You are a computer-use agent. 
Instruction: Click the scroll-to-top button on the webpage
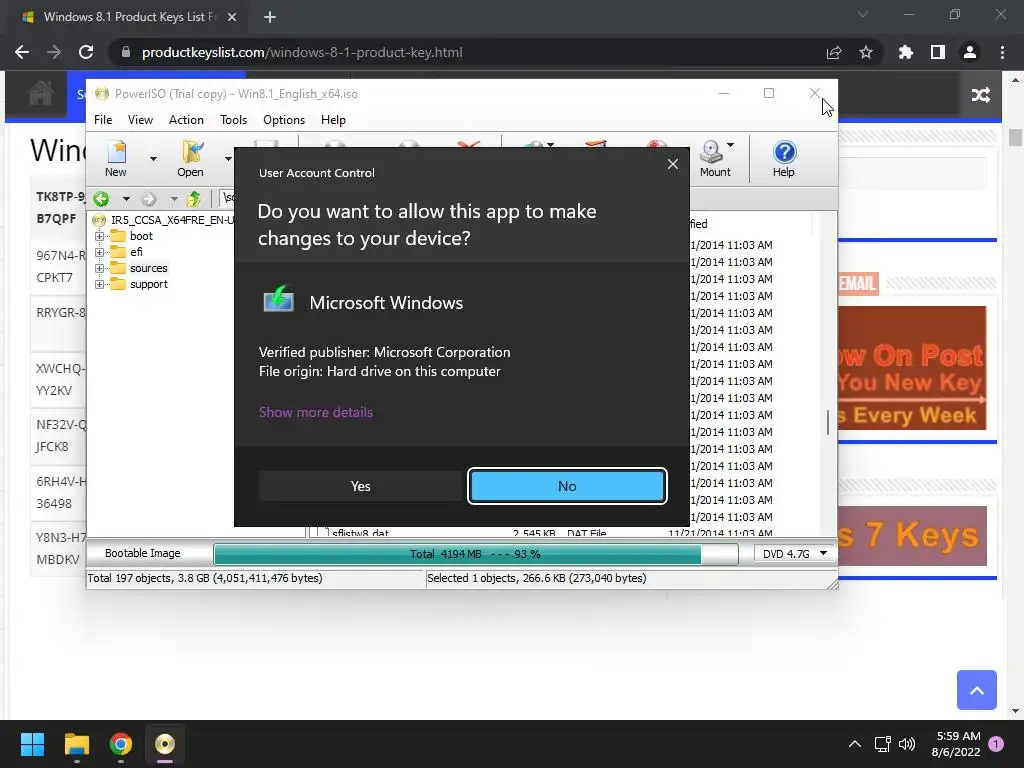(x=976, y=690)
